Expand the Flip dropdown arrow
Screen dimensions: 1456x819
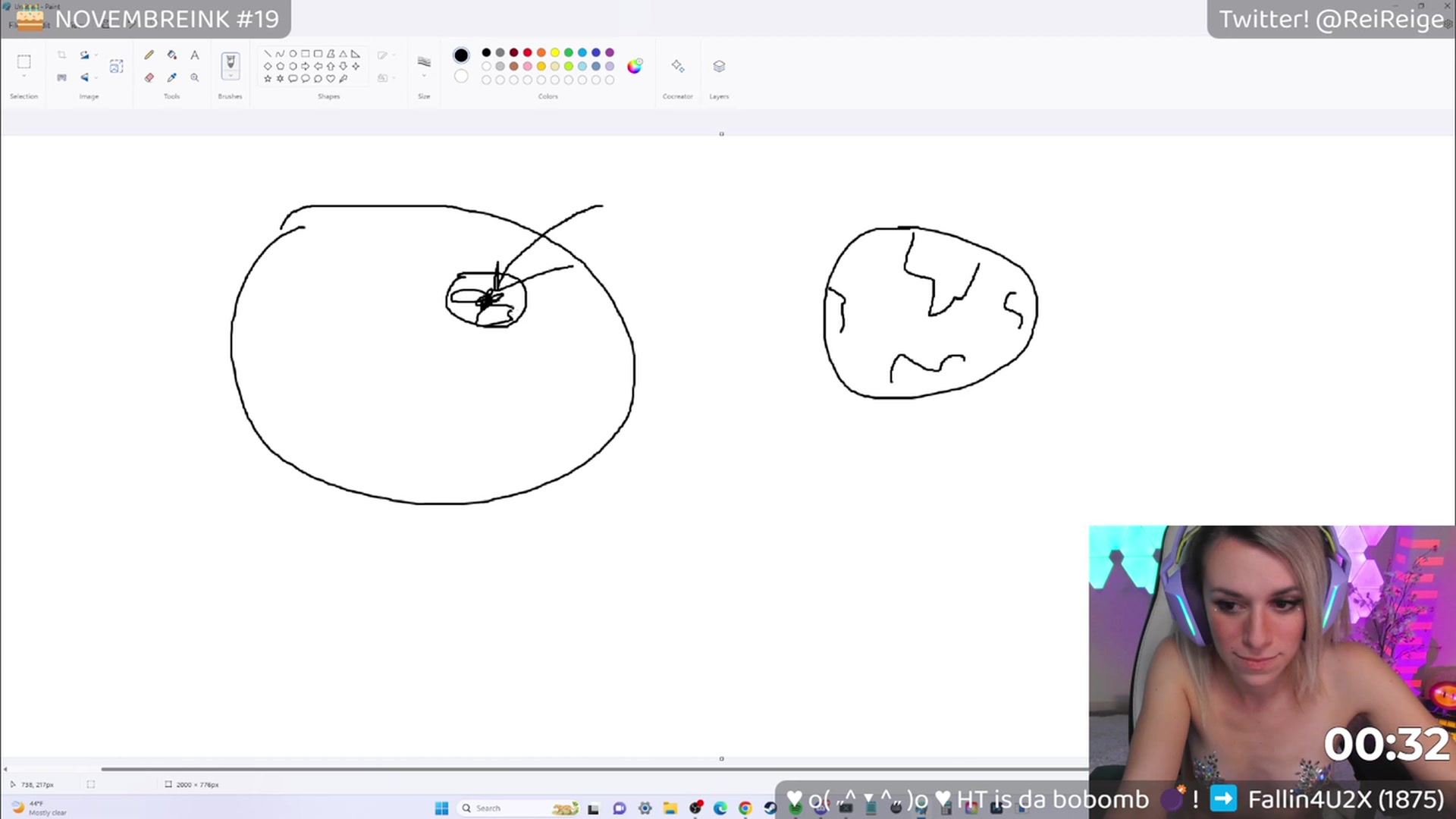[96, 77]
